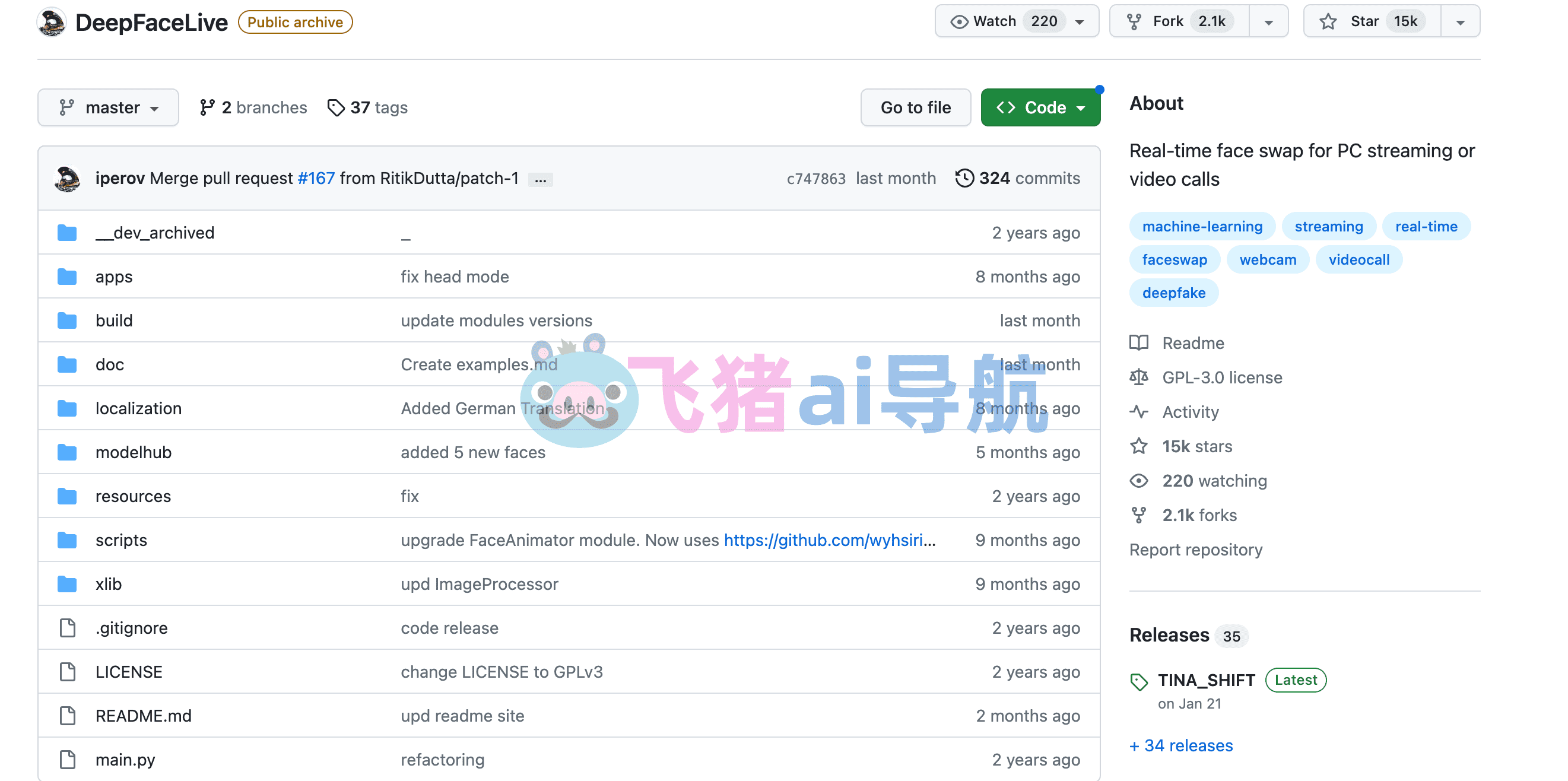Click the build folder icon
The width and height of the screenshot is (1568, 781).
pos(67,320)
